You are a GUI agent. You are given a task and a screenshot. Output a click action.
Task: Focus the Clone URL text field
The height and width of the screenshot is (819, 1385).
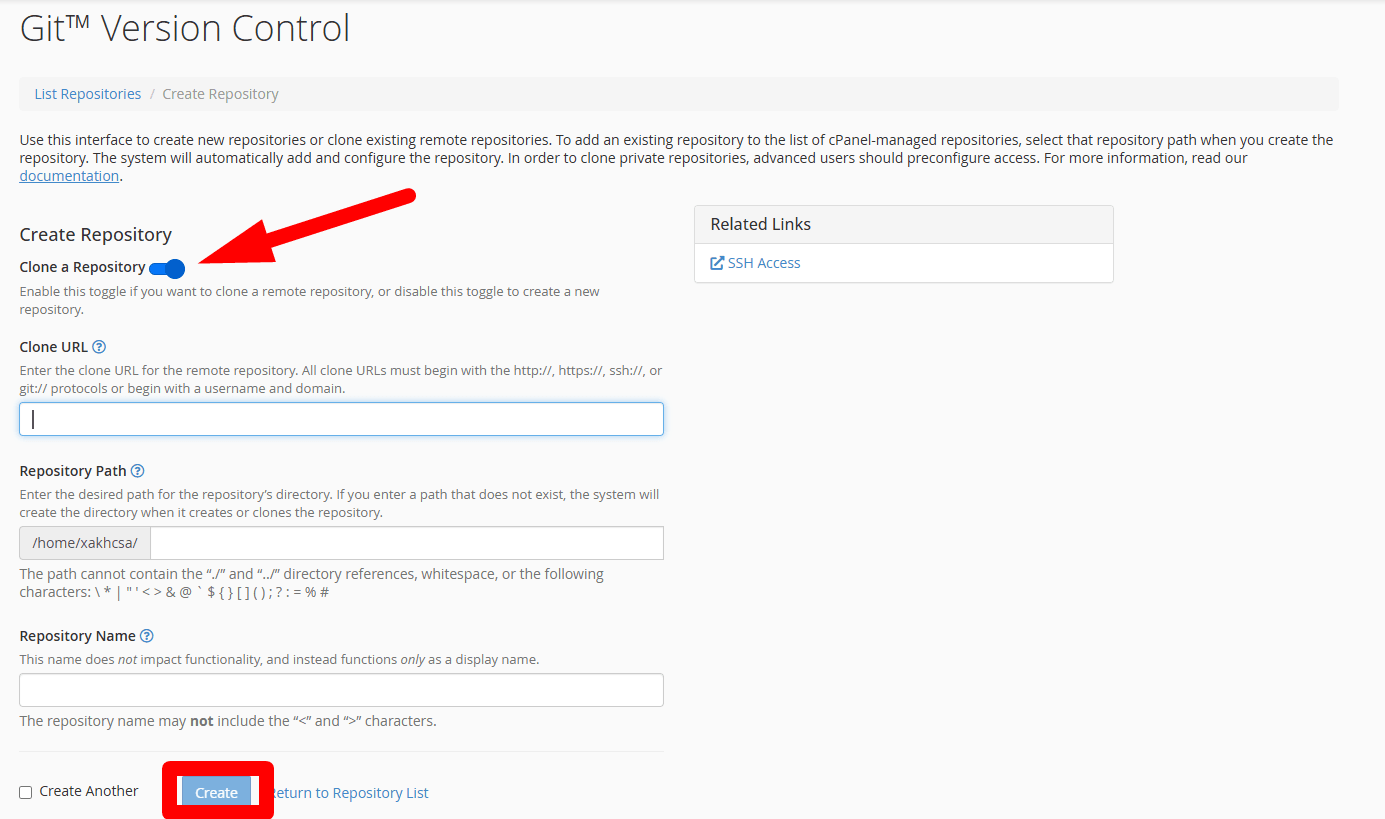tap(341, 419)
